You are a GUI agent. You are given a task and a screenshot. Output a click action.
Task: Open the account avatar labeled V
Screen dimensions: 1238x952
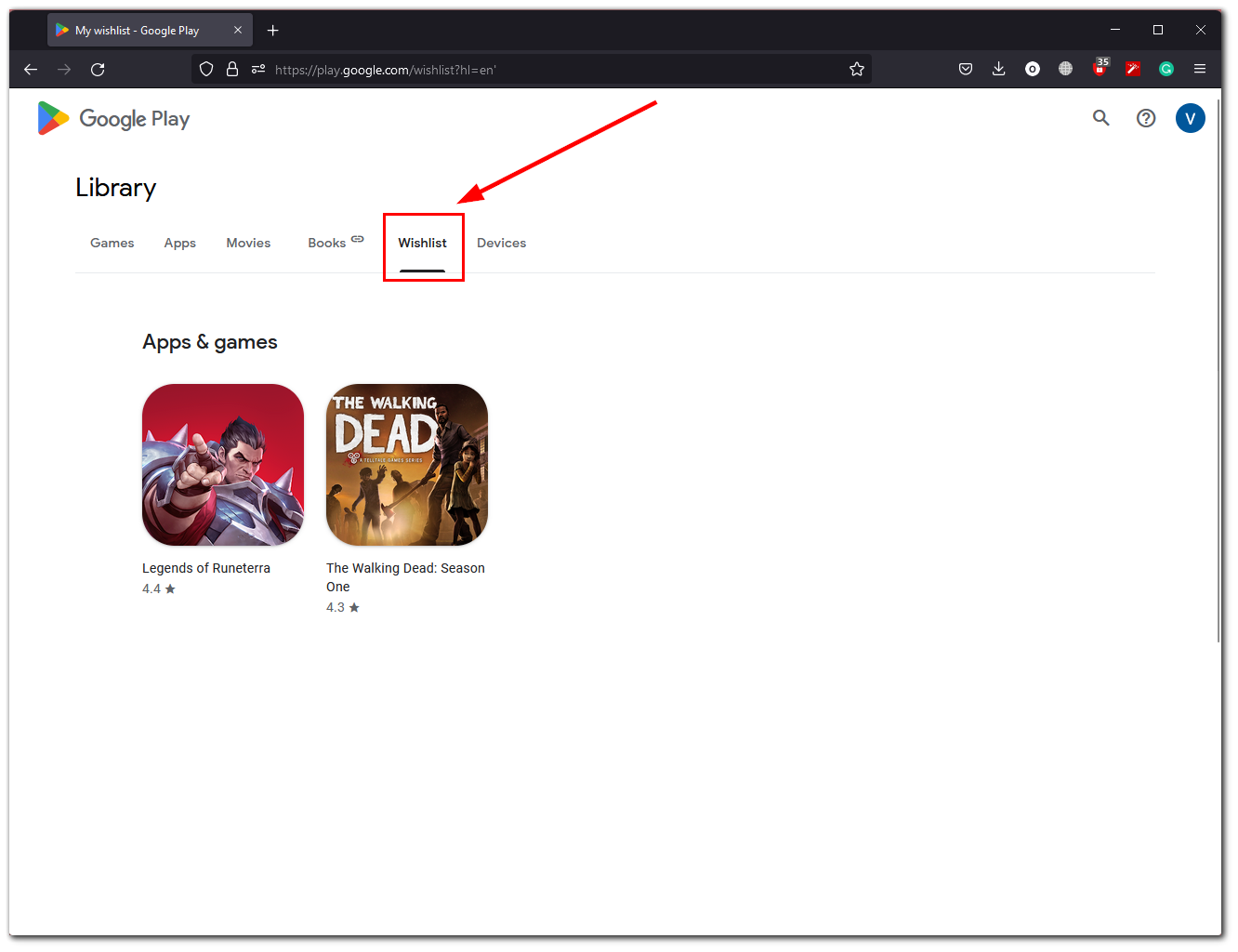[x=1191, y=118]
